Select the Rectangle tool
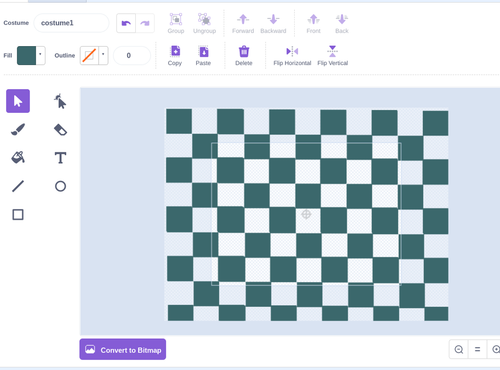 (x=18, y=215)
